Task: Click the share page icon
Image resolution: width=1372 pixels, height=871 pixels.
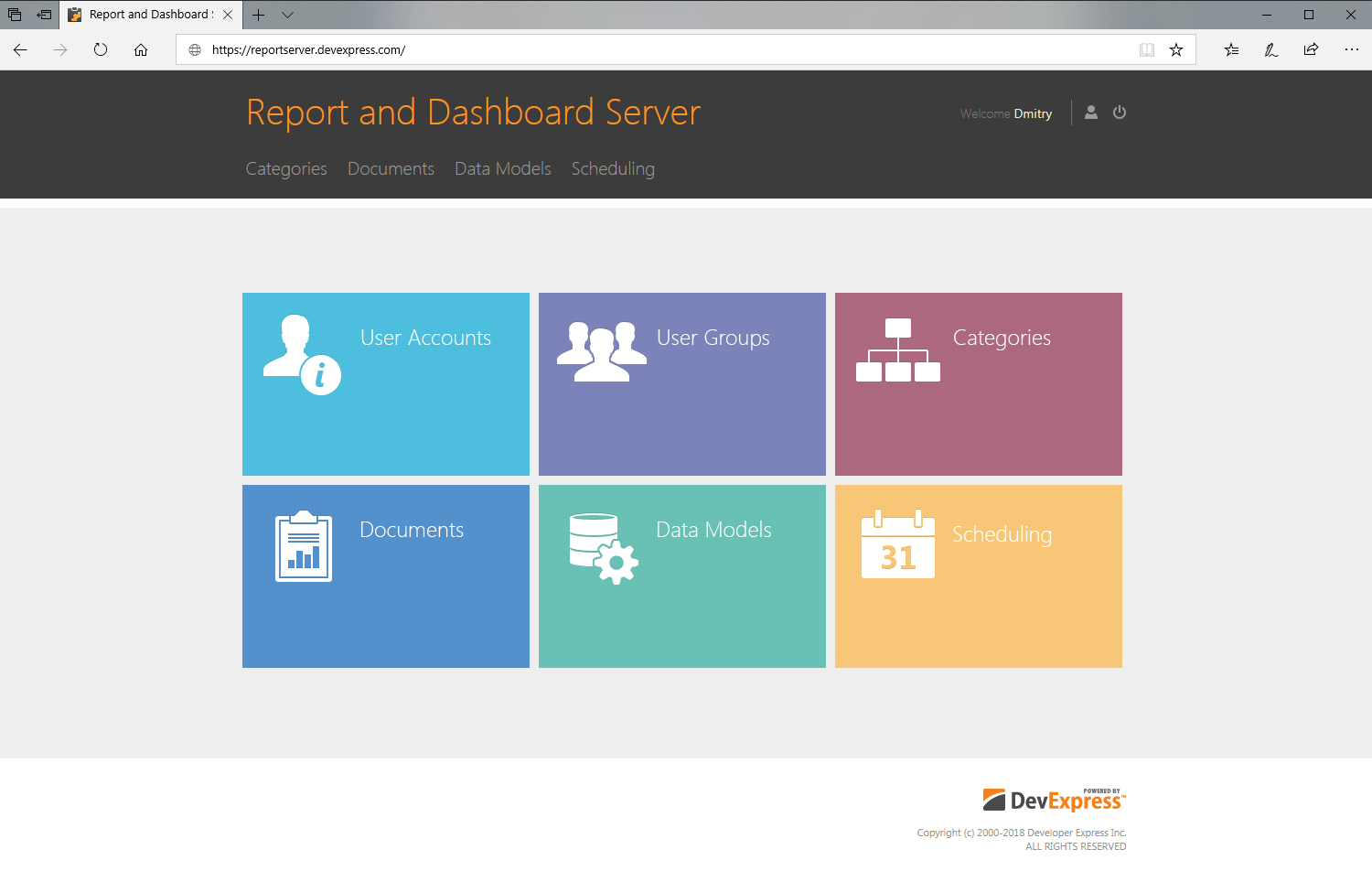Action: click(1312, 49)
